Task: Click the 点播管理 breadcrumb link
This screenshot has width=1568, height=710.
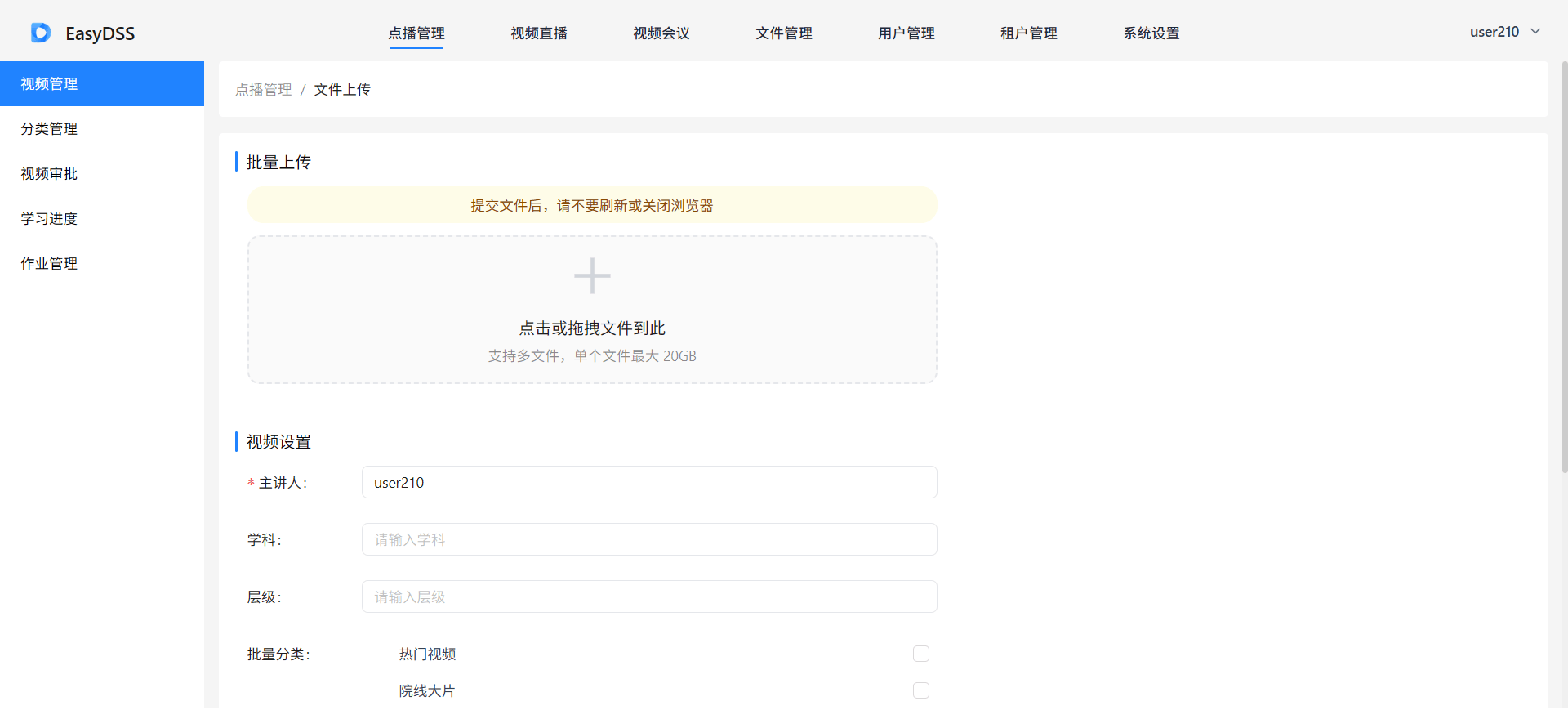Action: 264,90
